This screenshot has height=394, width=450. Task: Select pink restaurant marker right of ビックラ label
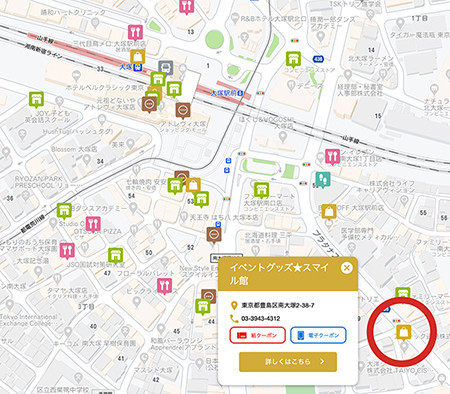tap(164, 287)
